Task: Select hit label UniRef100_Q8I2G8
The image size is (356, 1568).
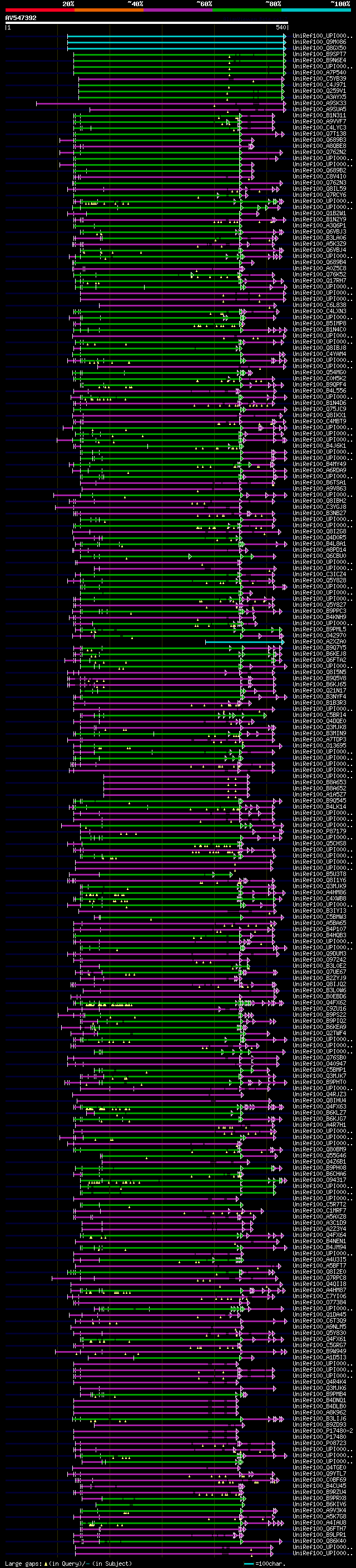Action: pyautogui.click(x=319, y=531)
